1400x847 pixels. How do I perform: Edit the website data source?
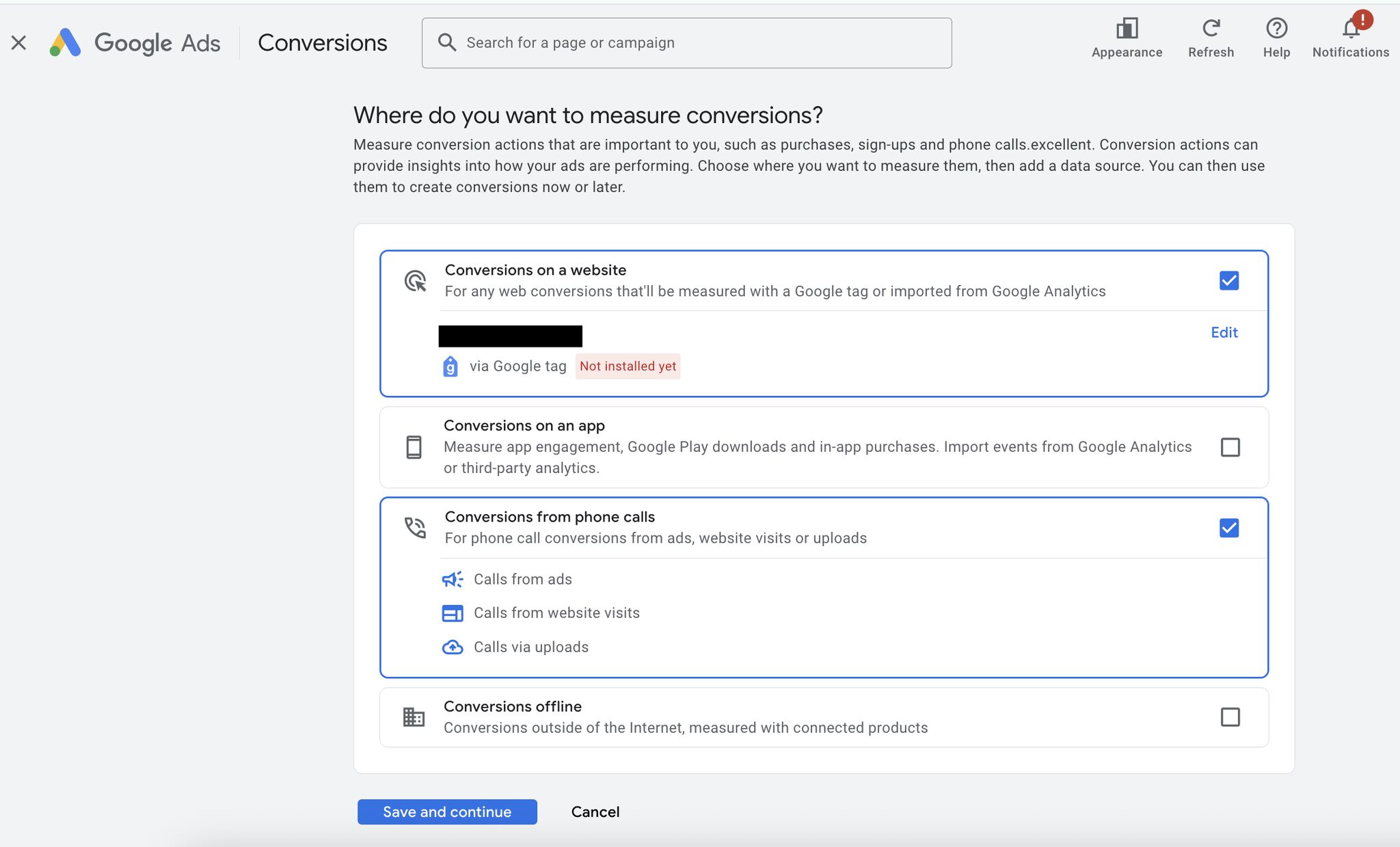click(x=1224, y=332)
